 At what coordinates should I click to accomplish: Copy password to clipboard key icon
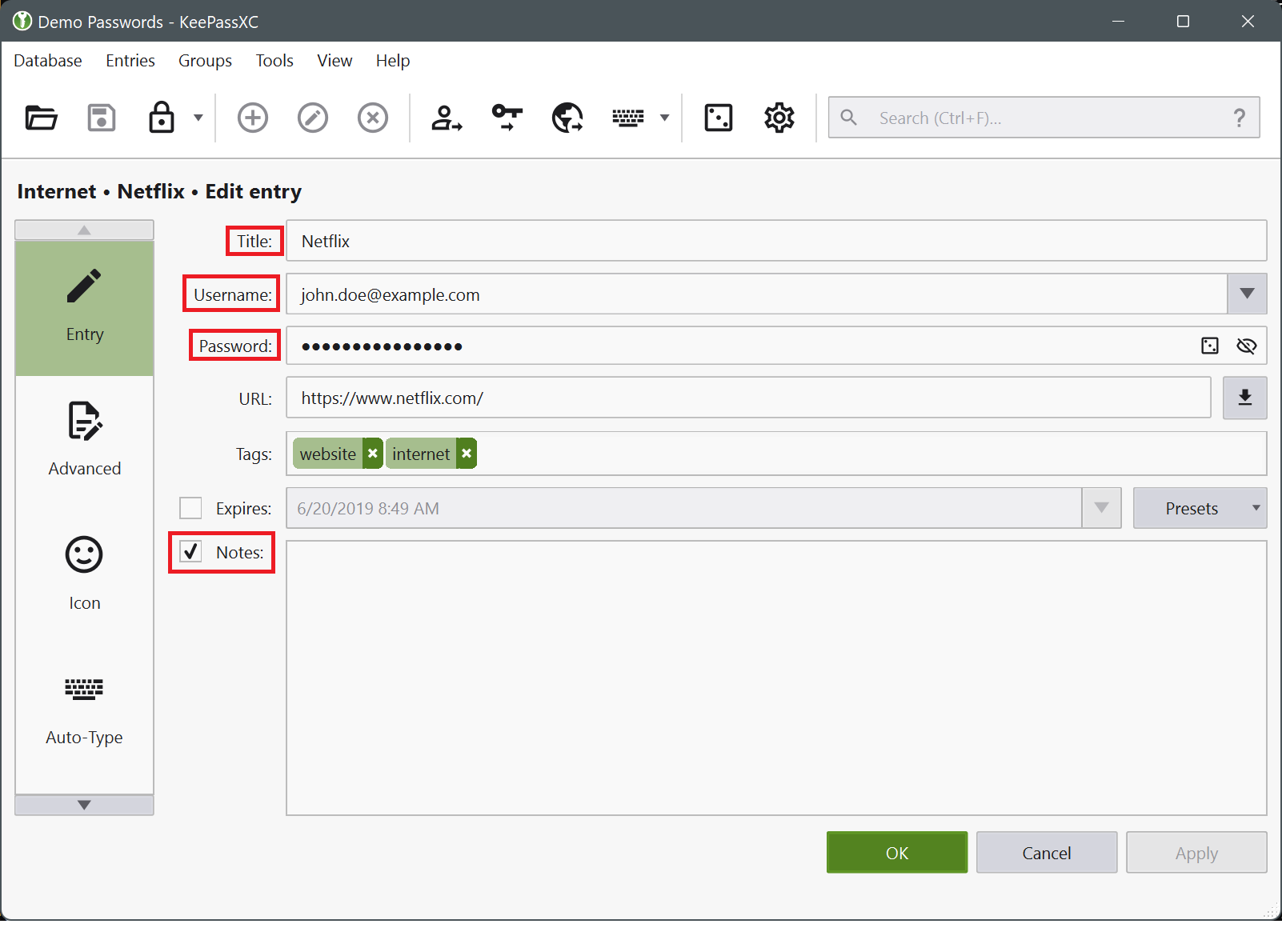click(507, 118)
